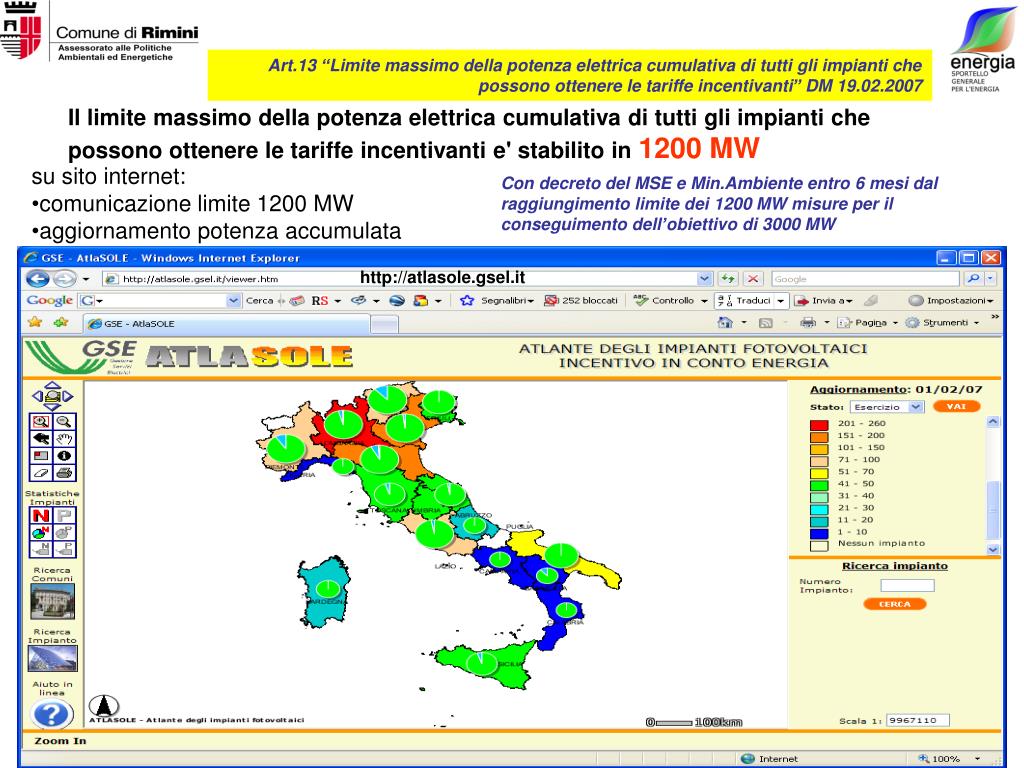Add to Favorites with star-plus icon
This screenshot has width=1024, height=768.
[61, 322]
